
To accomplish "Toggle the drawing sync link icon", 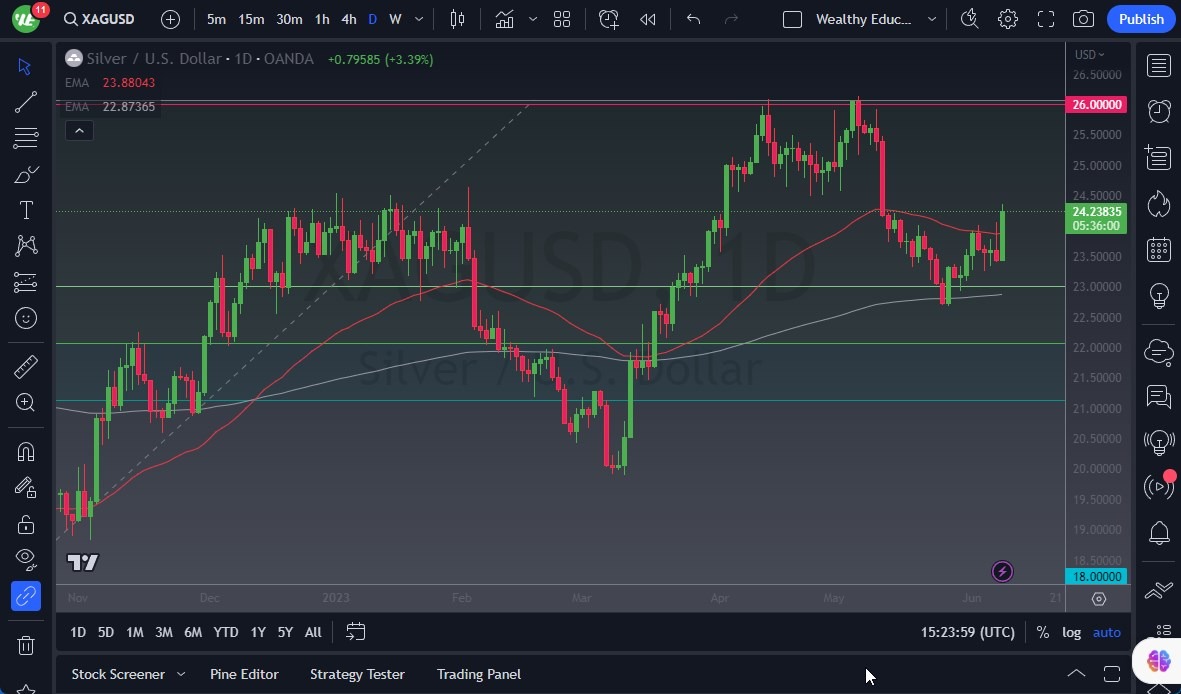I will coord(26,596).
